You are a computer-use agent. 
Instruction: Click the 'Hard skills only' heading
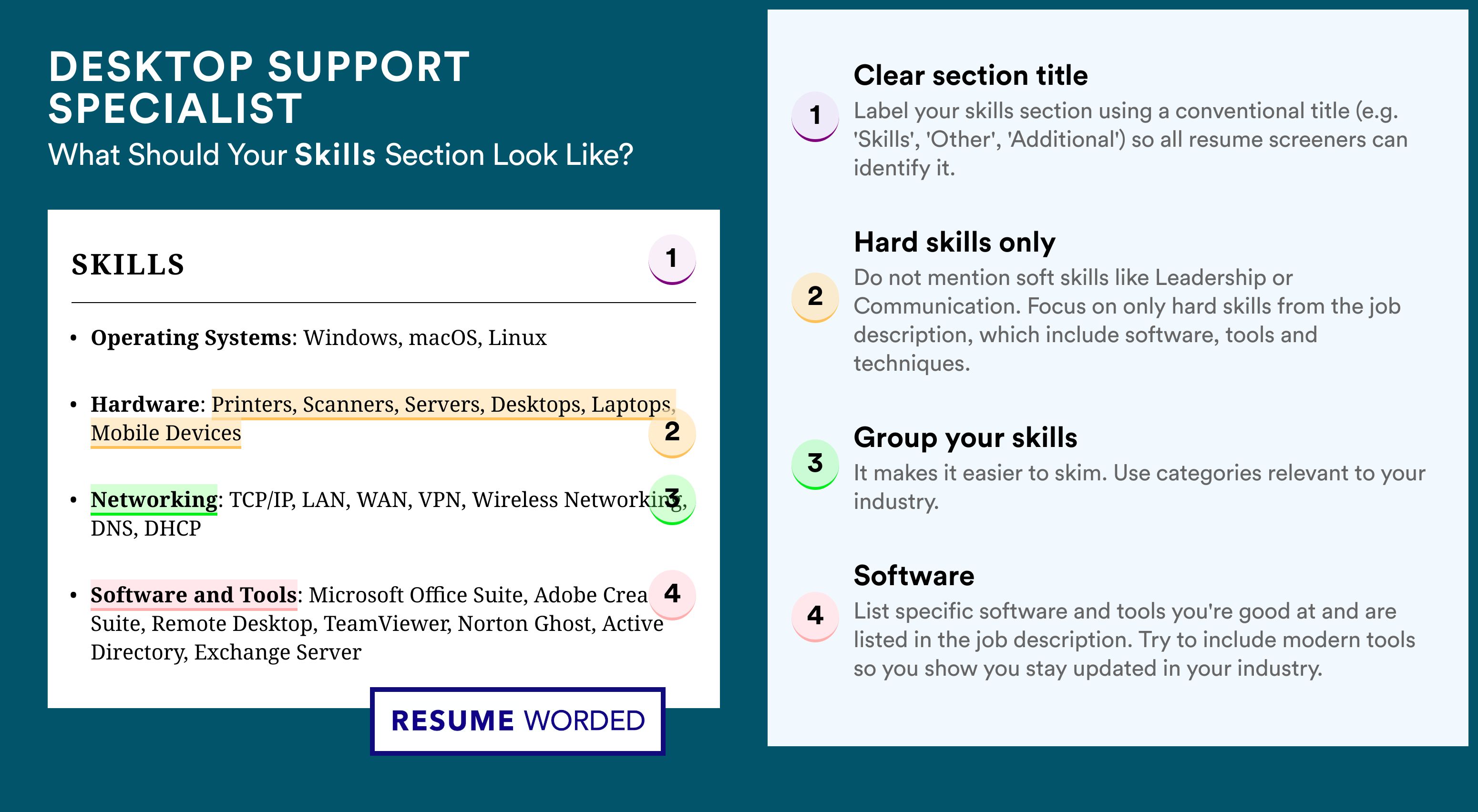click(x=954, y=242)
